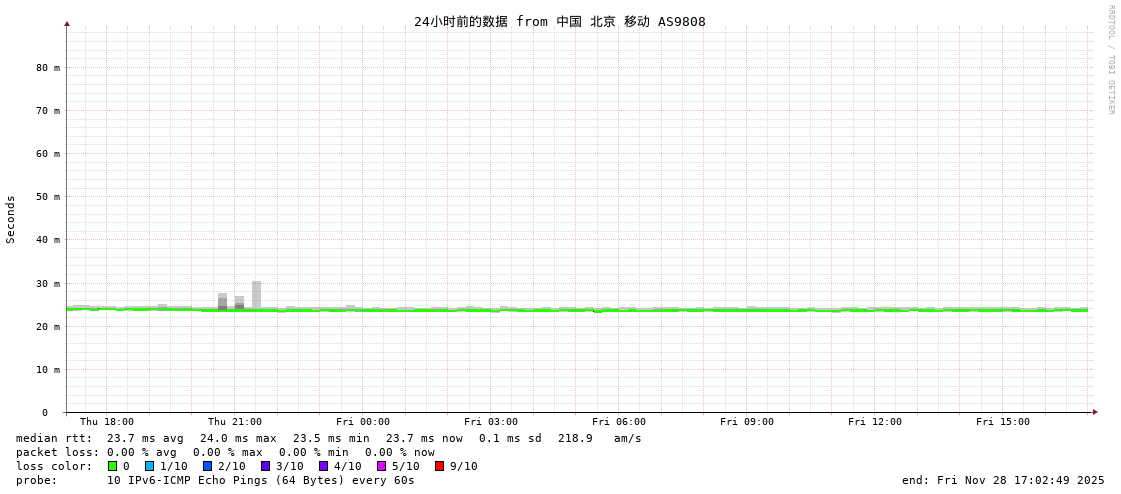
Task: Click the Fri 00:00 time axis label
Action: [363, 422]
